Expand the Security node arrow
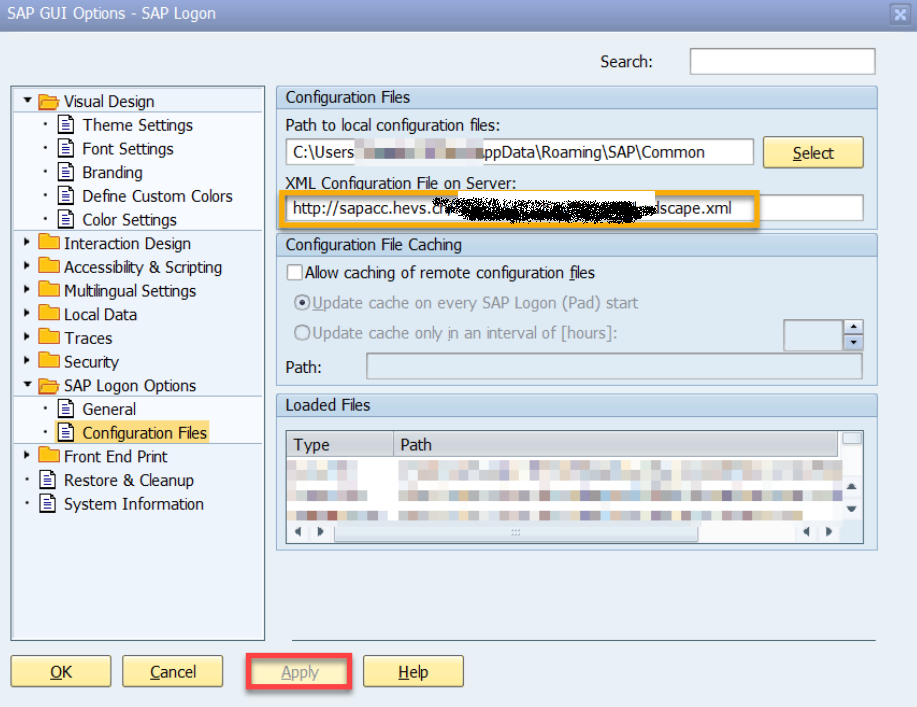This screenshot has height=707, width=917. click(x=27, y=360)
